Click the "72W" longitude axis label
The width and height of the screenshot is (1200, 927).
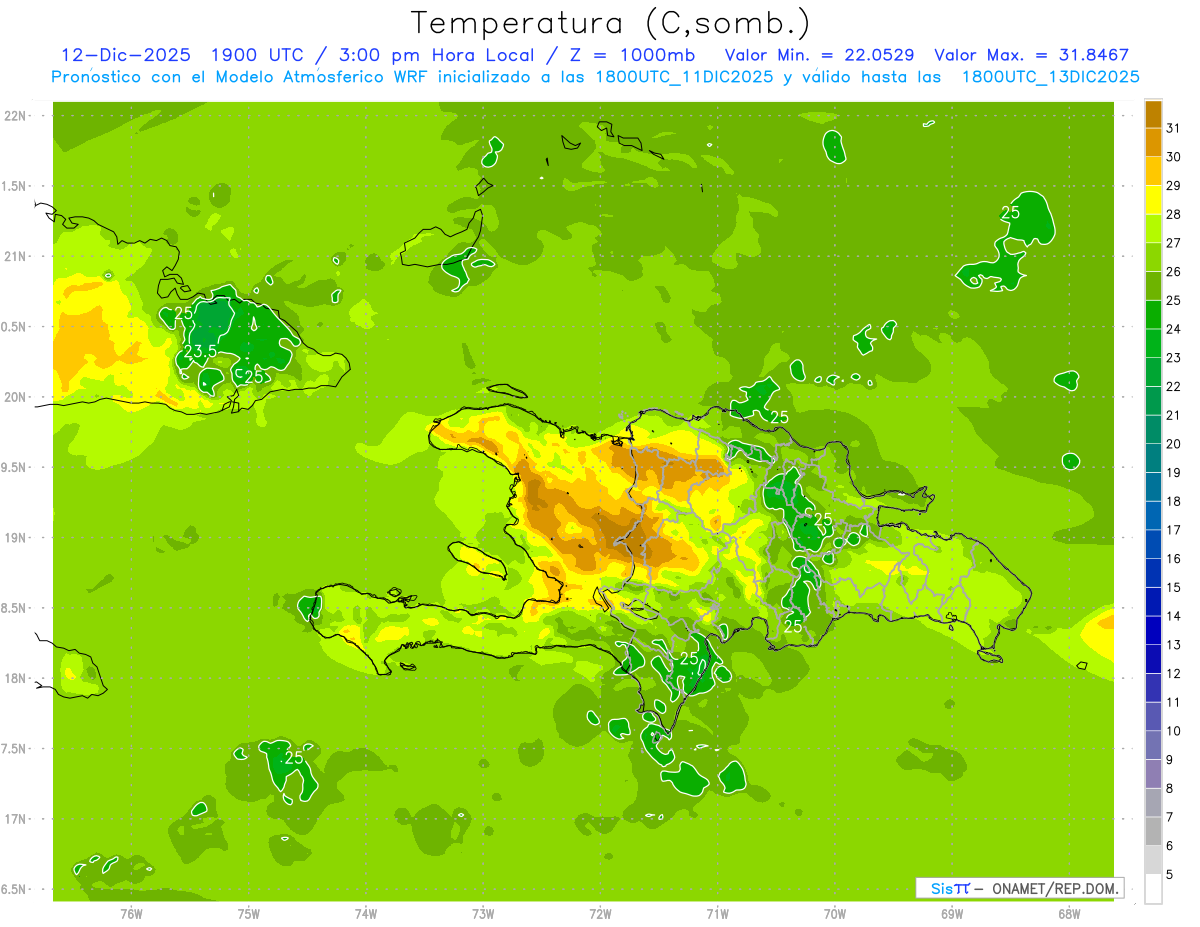(600, 914)
